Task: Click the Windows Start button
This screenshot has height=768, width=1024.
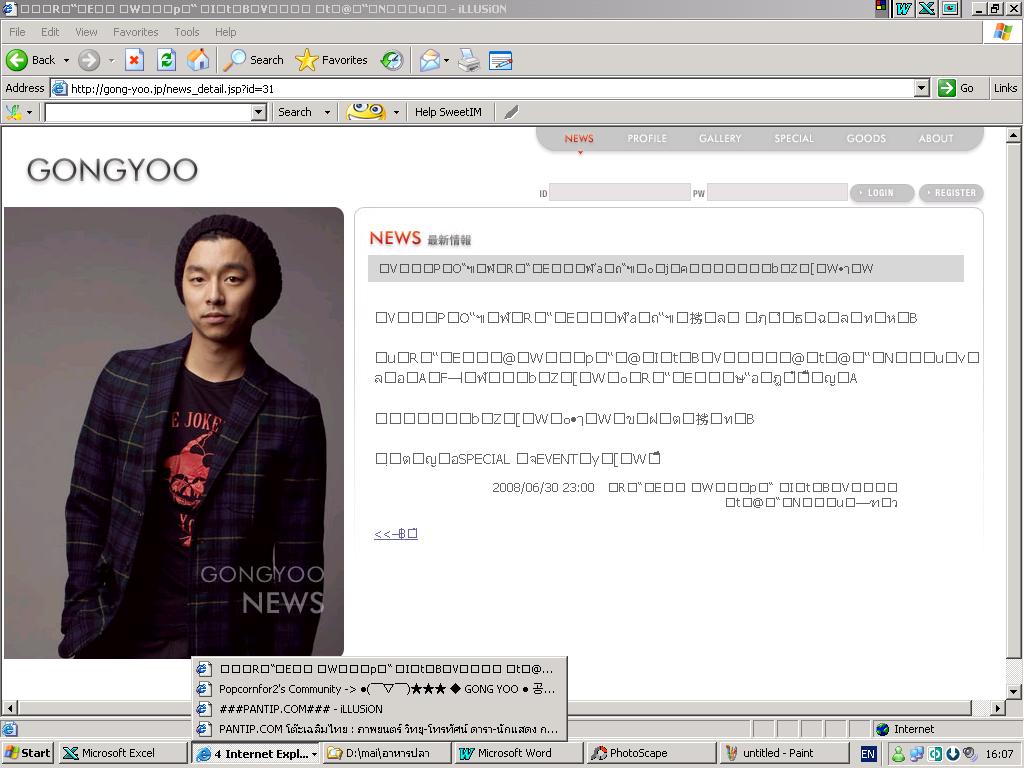Action: click(x=28, y=753)
